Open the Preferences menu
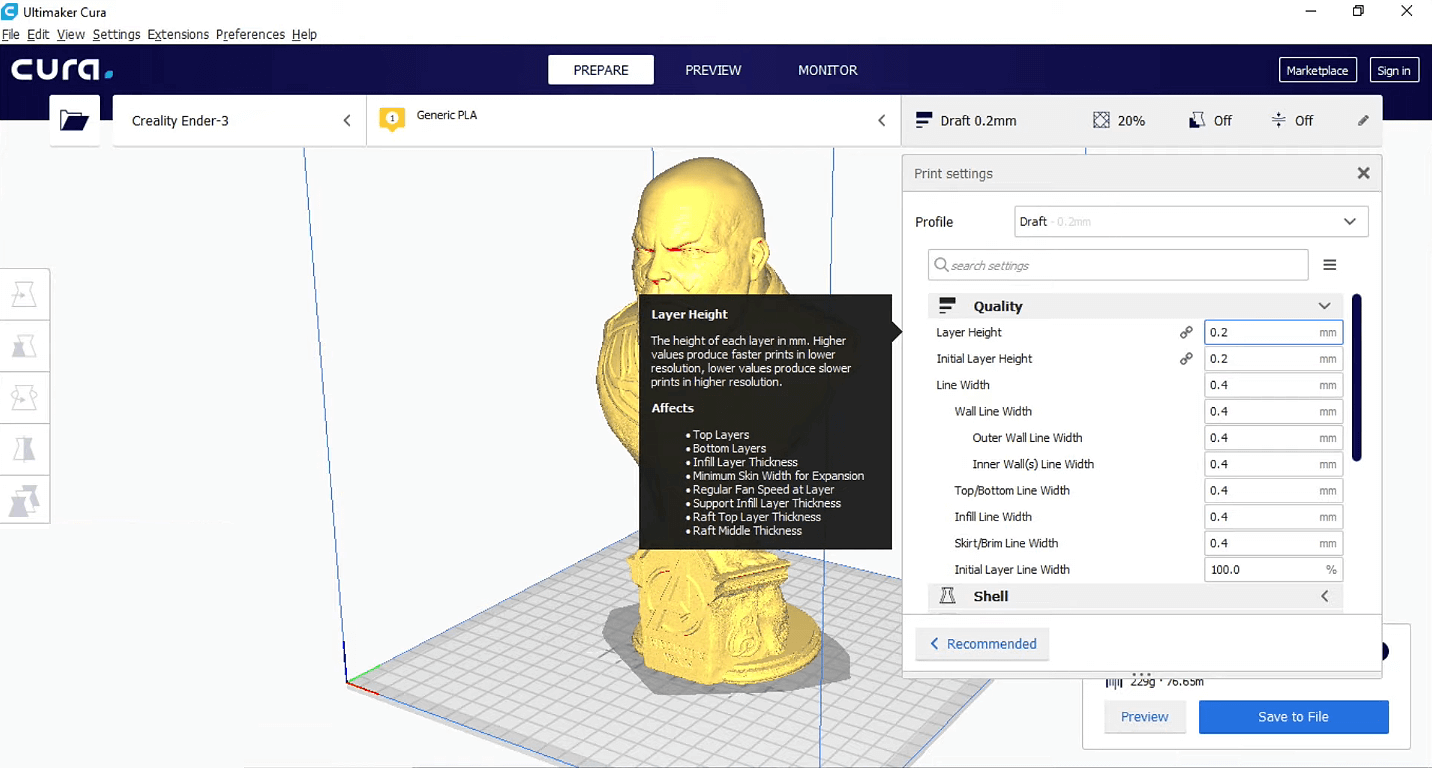 coord(250,34)
